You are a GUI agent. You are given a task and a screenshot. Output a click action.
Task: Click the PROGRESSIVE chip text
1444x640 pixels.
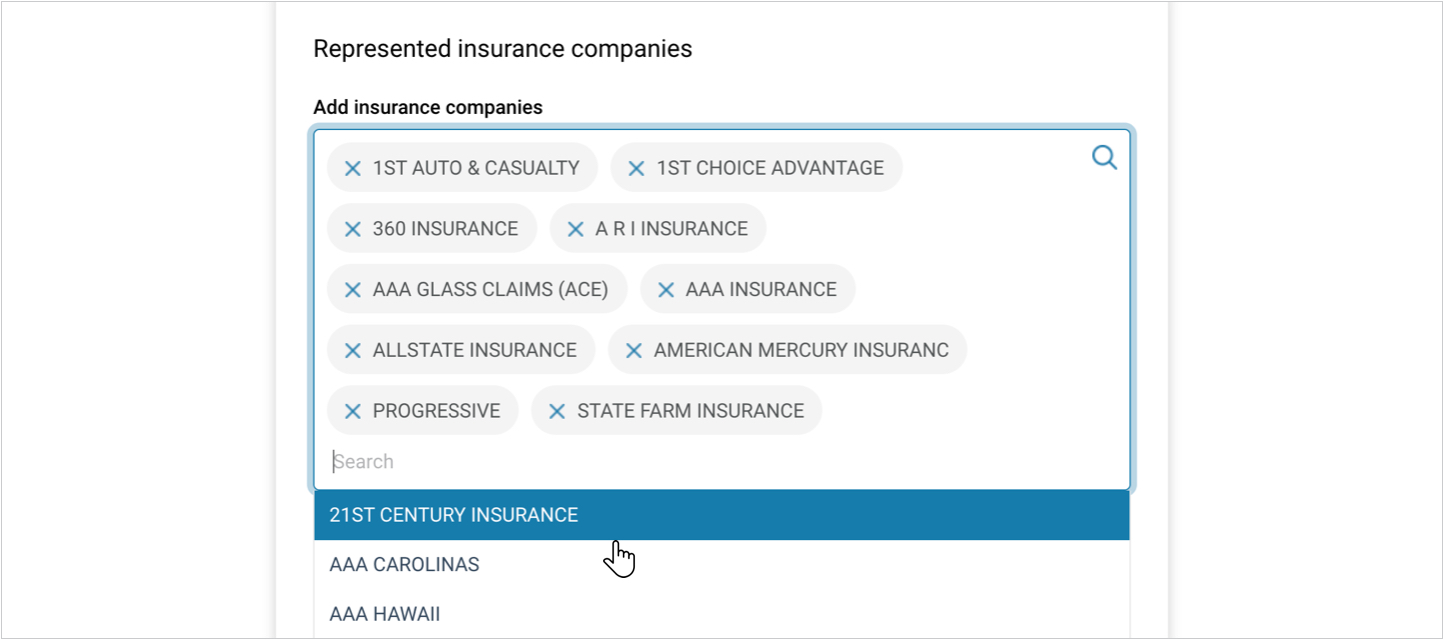point(436,411)
